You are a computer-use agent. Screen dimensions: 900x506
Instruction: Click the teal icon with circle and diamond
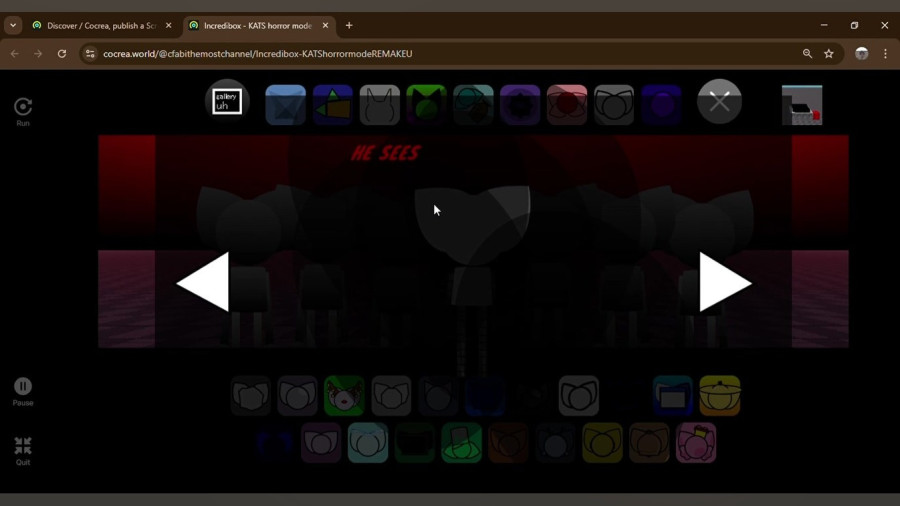473,105
